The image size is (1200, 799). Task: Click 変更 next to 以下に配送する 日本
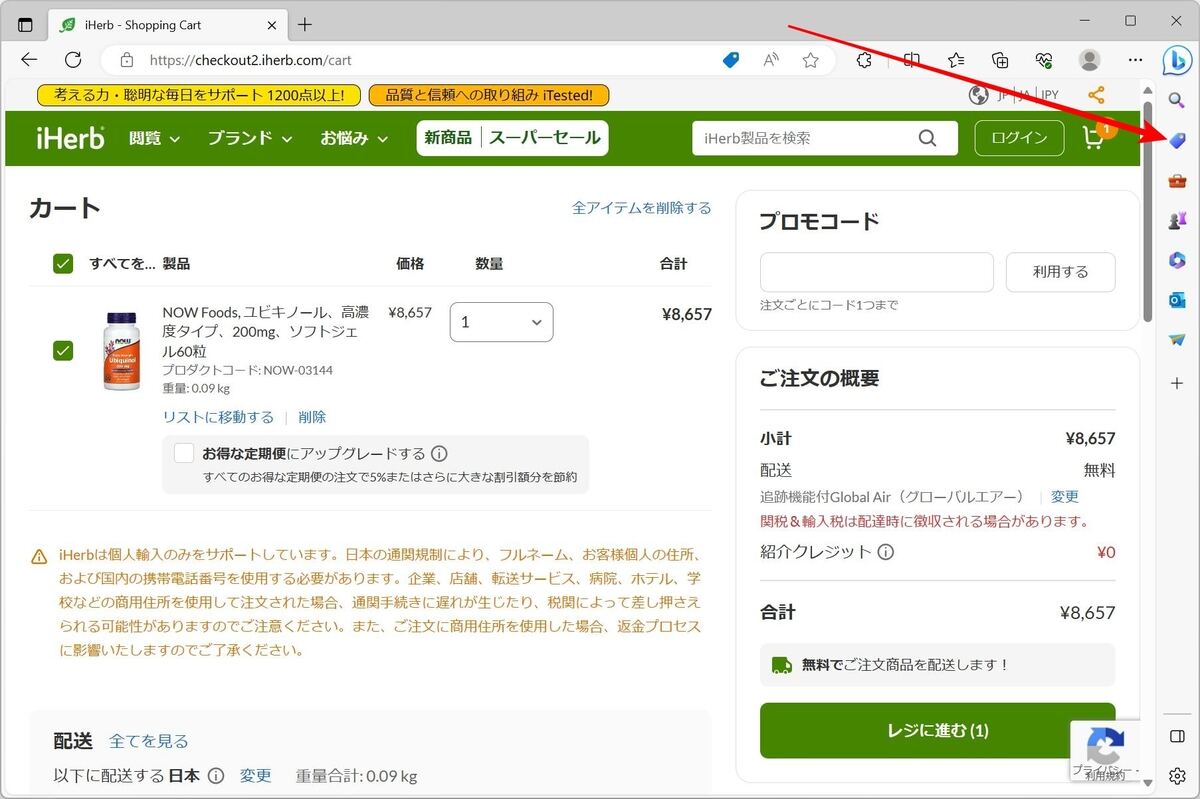coord(255,775)
